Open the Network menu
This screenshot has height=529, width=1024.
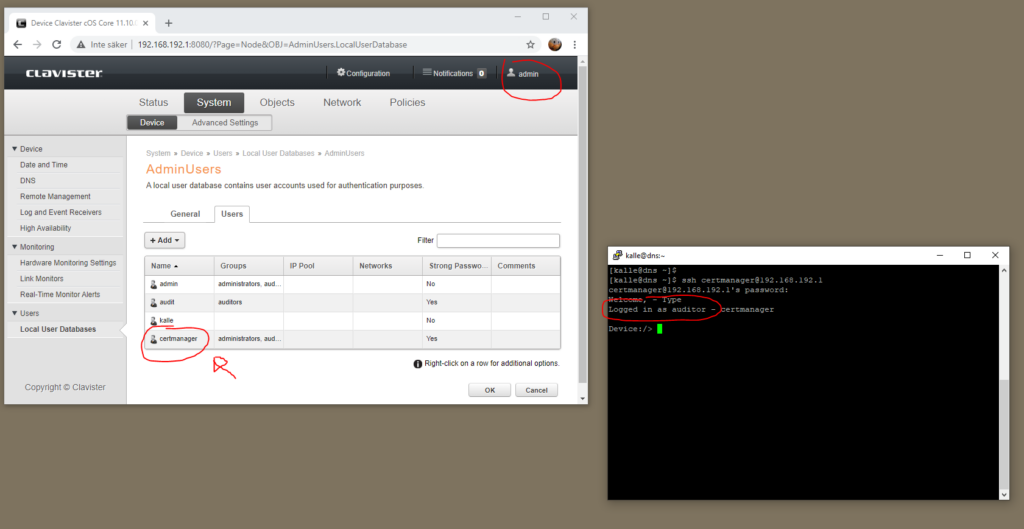pos(342,103)
